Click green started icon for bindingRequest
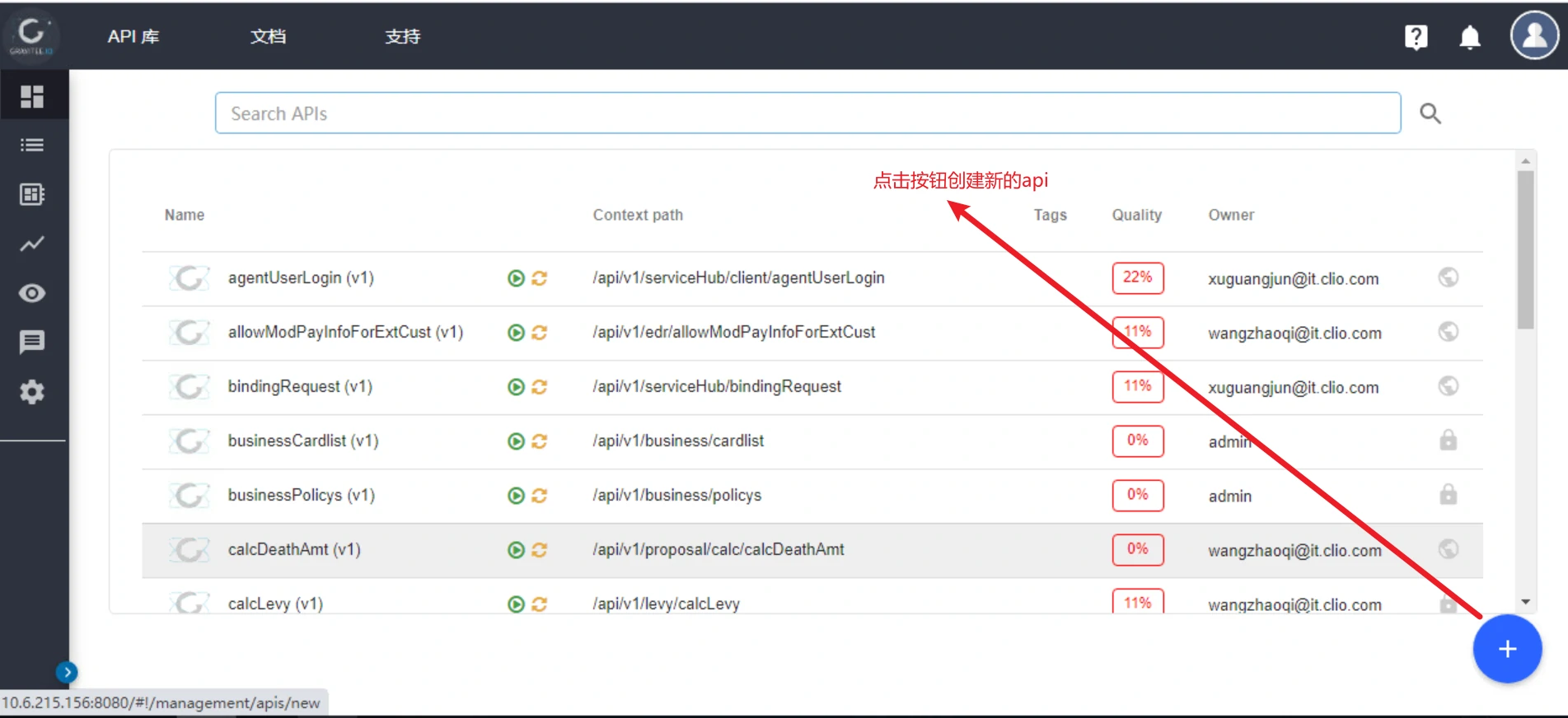 pos(516,387)
